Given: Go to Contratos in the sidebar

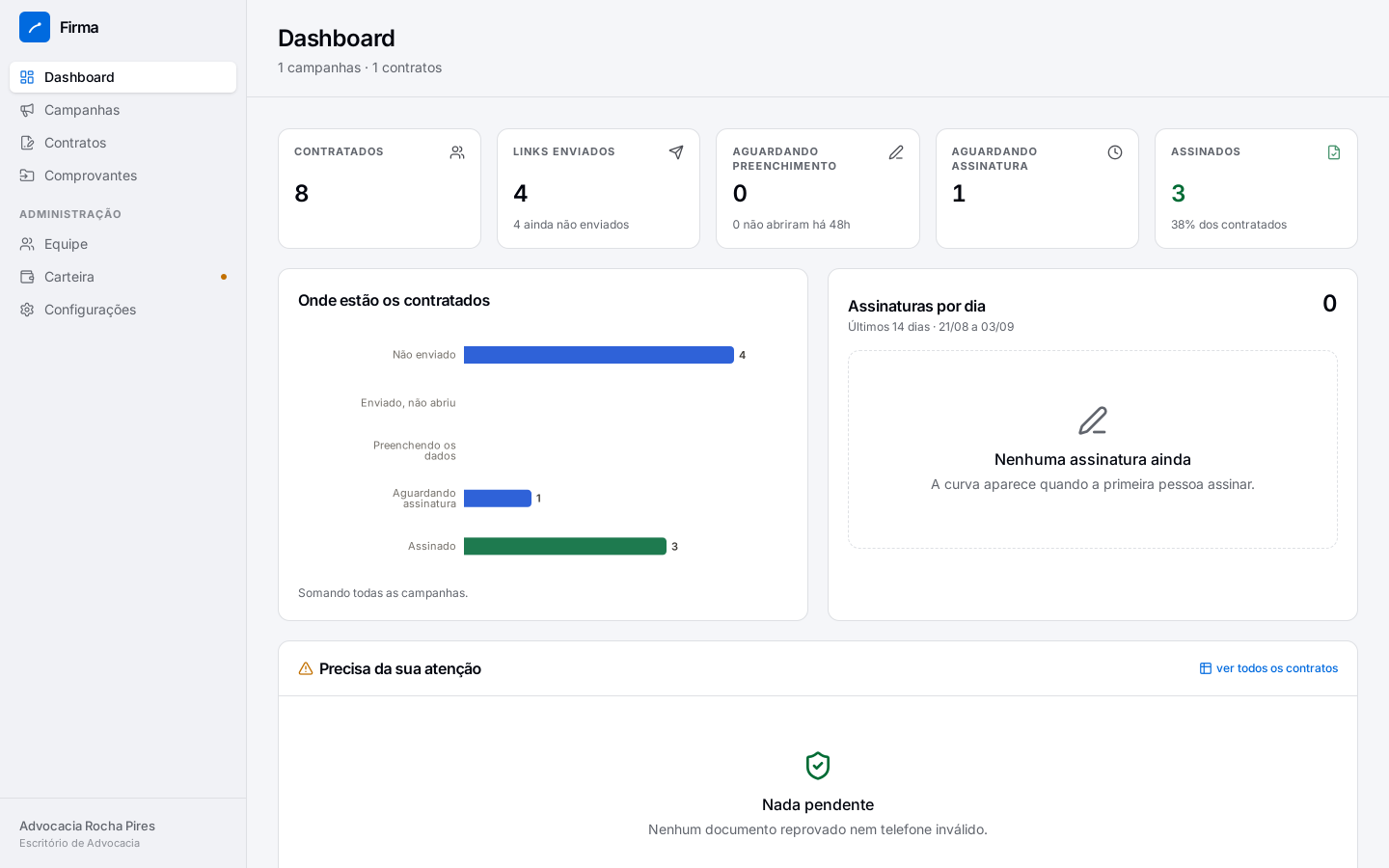Looking at the screenshot, I should click(123, 143).
